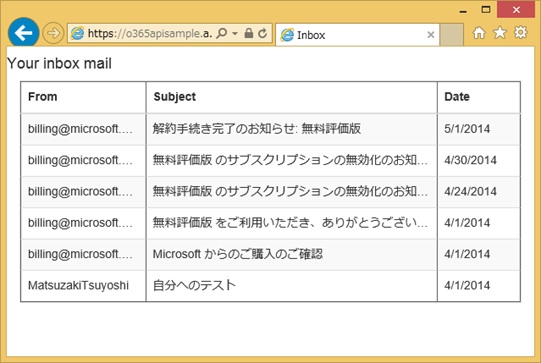Close the Inbox tab
The height and width of the screenshot is (363, 541).
430,35
